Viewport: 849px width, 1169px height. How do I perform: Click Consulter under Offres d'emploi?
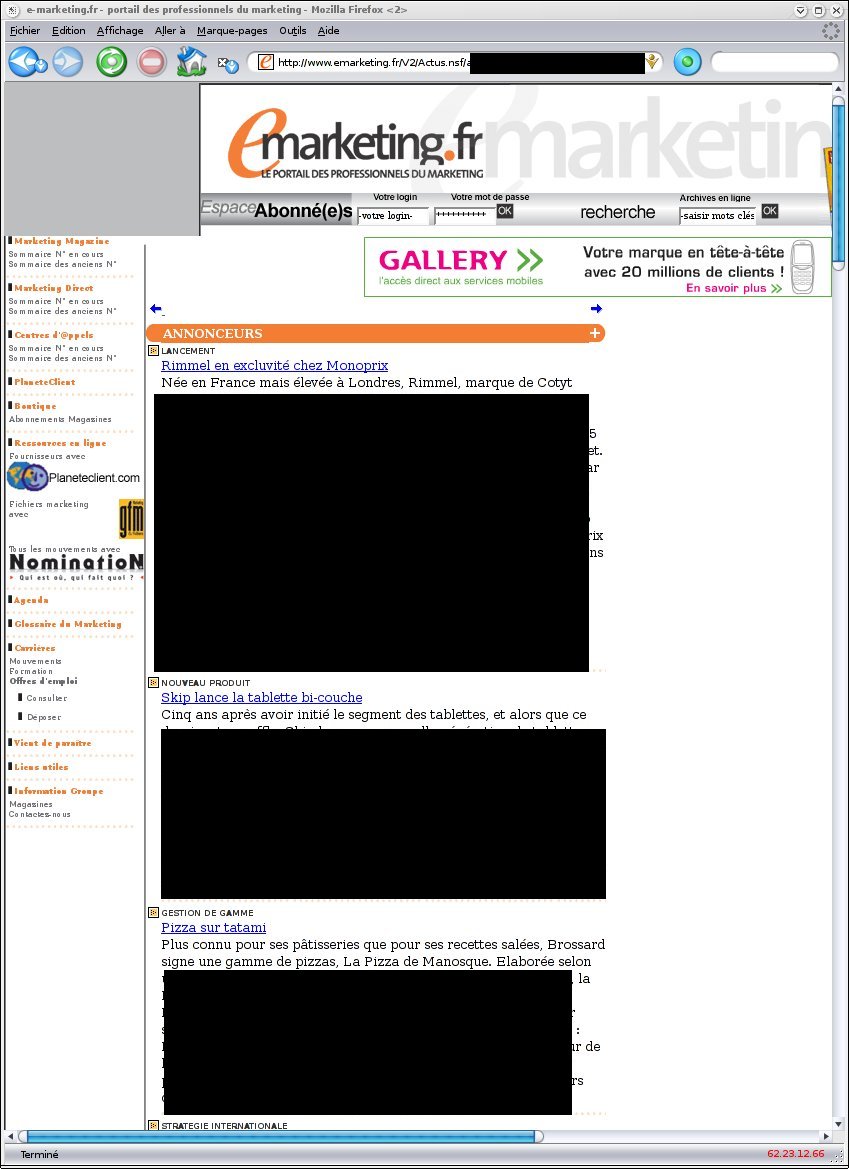47,699
